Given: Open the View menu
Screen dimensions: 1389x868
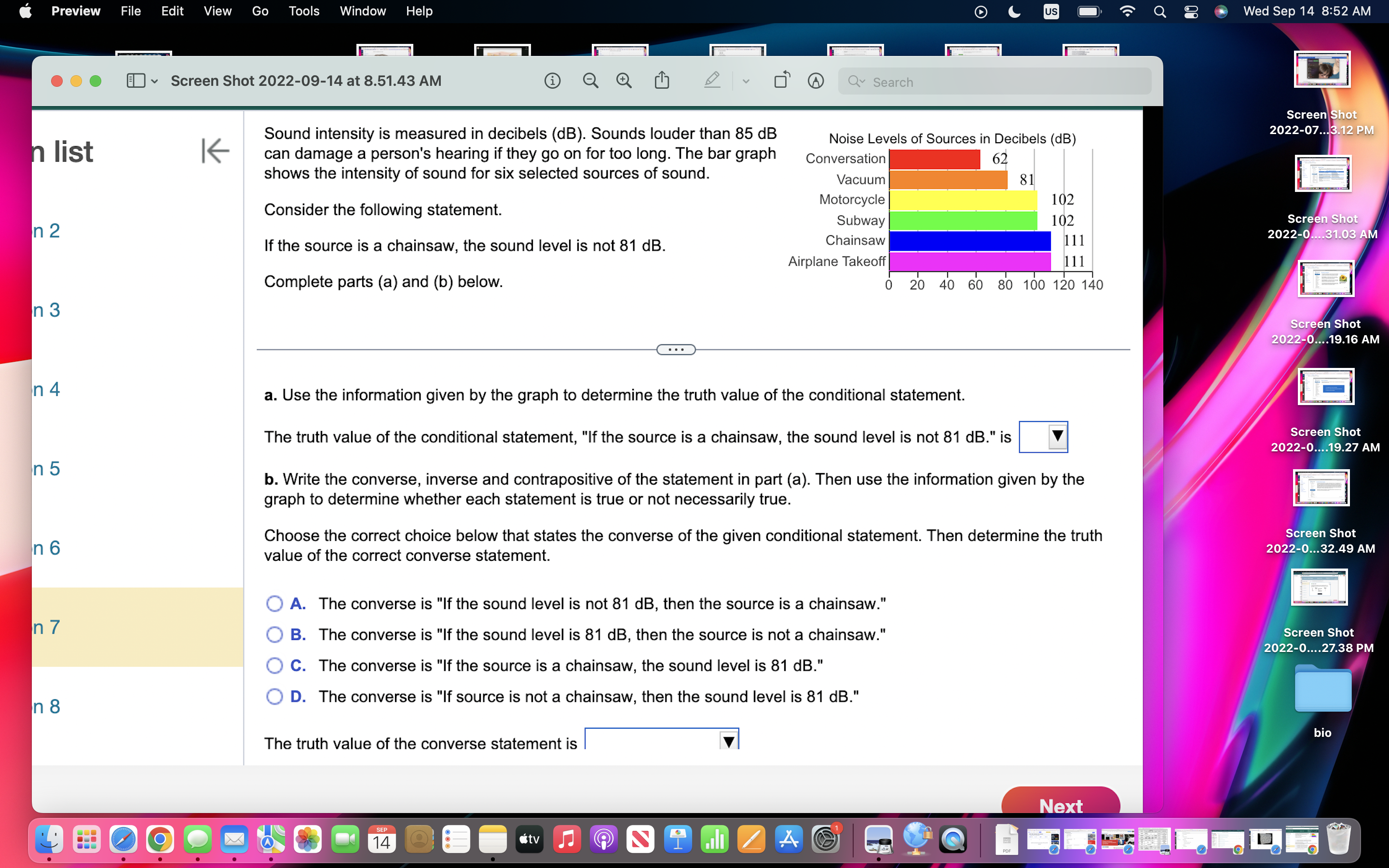Looking at the screenshot, I should [x=217, y=12].
